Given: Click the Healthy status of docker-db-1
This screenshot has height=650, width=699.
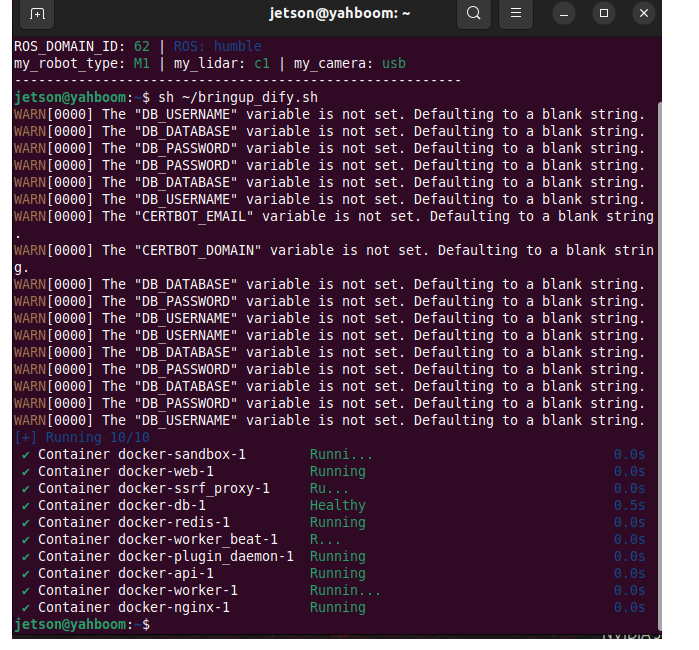Looking at the screenshot, I should click(x=338, y=505).
